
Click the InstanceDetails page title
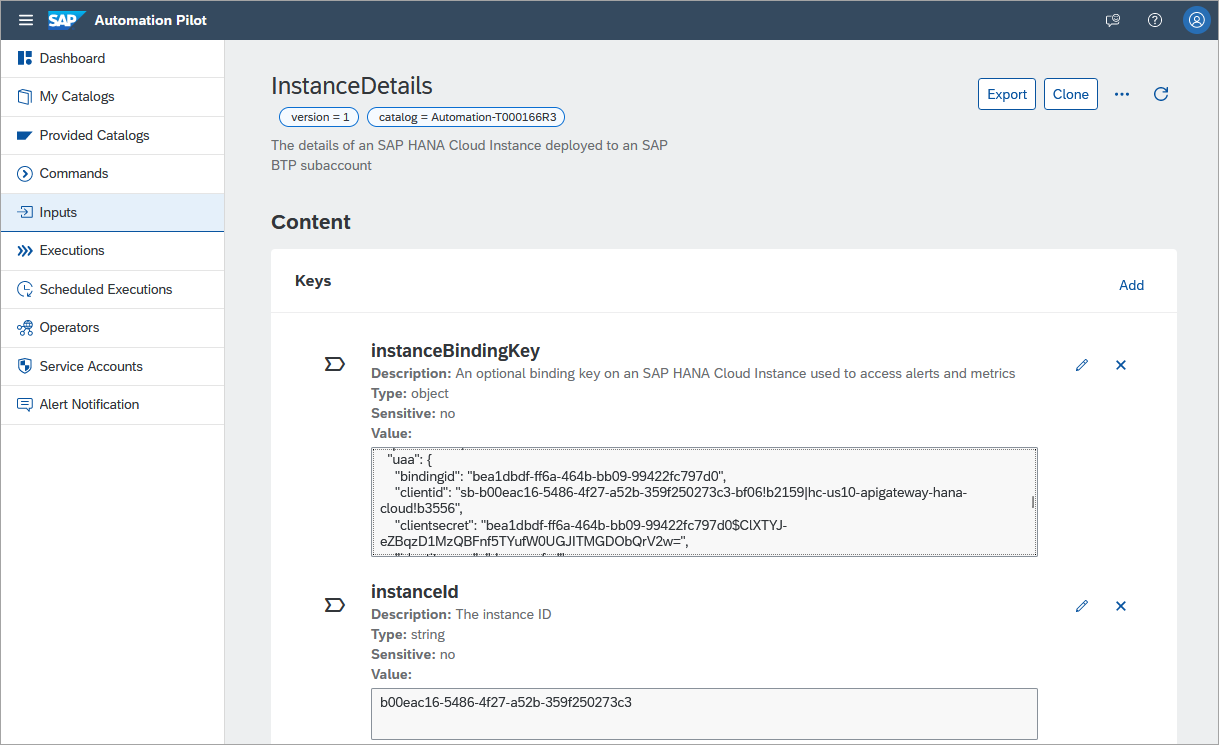(x=352, y=85)
